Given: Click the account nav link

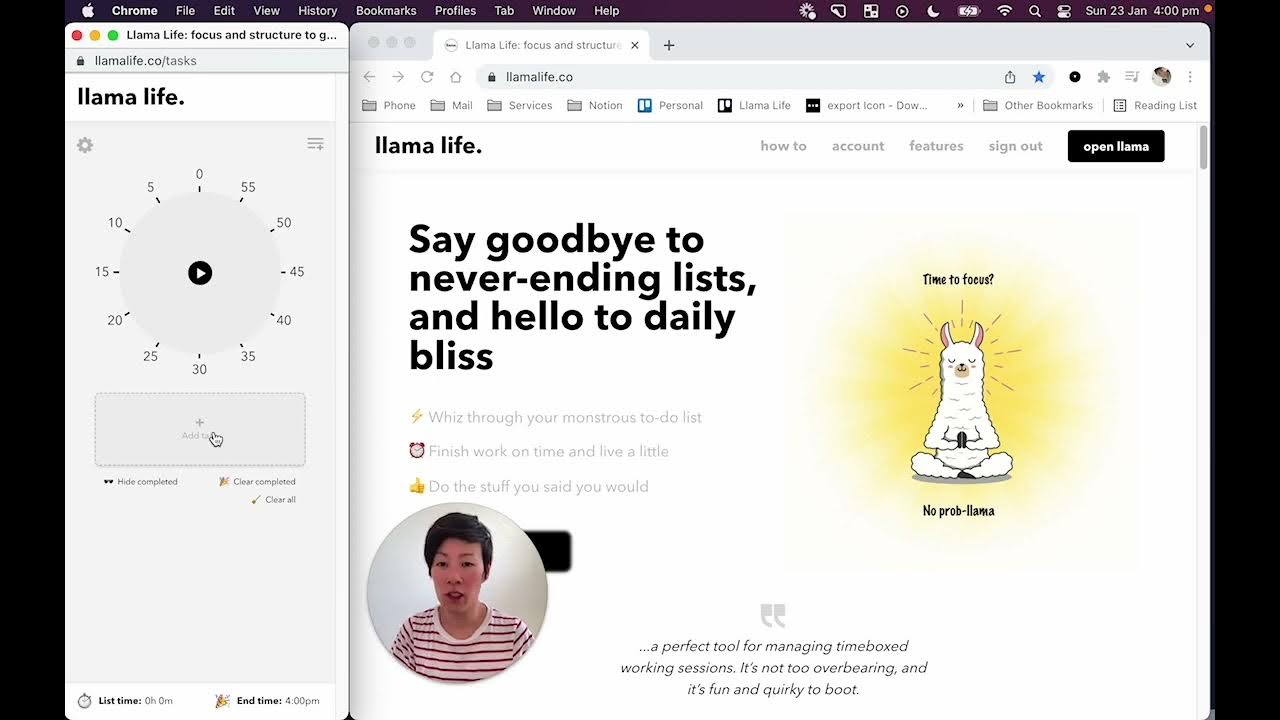Looking at the screenshot, I should pos(858,146).
